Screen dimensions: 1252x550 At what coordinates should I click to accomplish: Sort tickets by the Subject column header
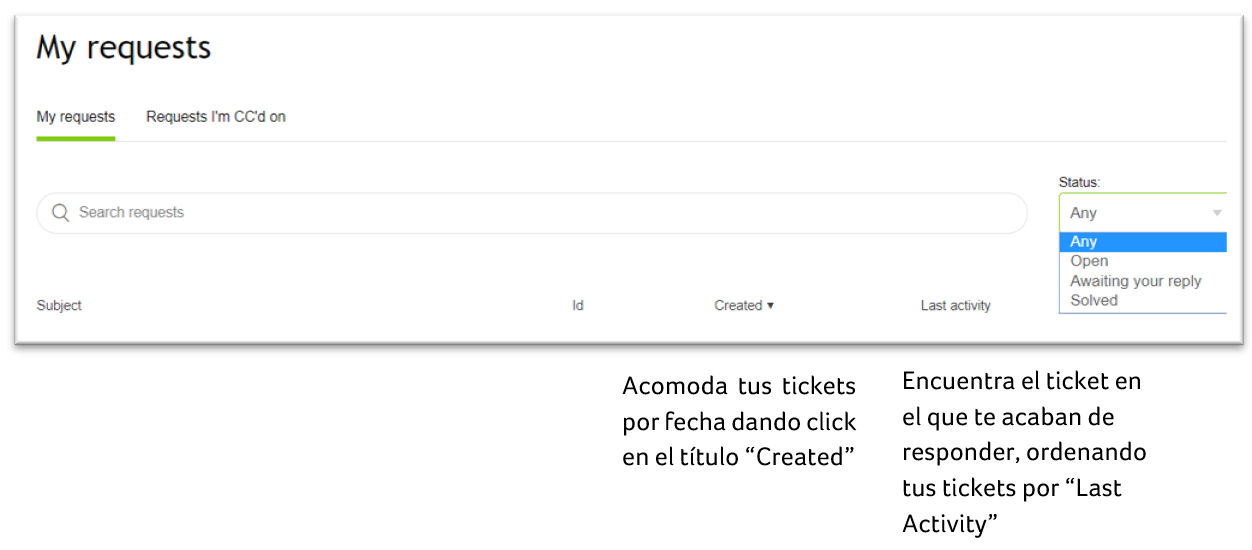59,306
